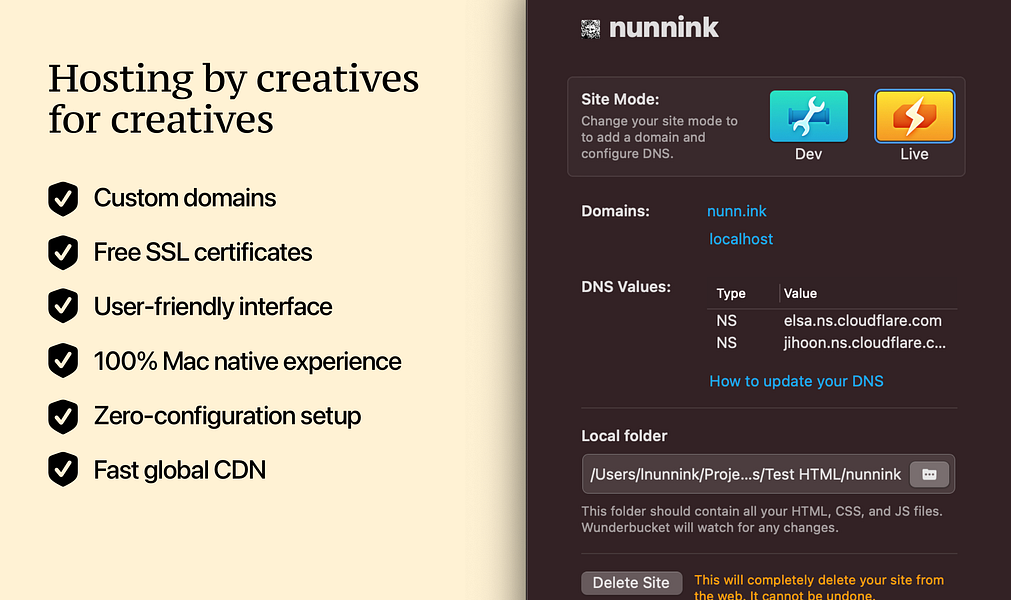Open How to update your DNS
Viewport: 1011px width, 600px height.
click(796, 381)
